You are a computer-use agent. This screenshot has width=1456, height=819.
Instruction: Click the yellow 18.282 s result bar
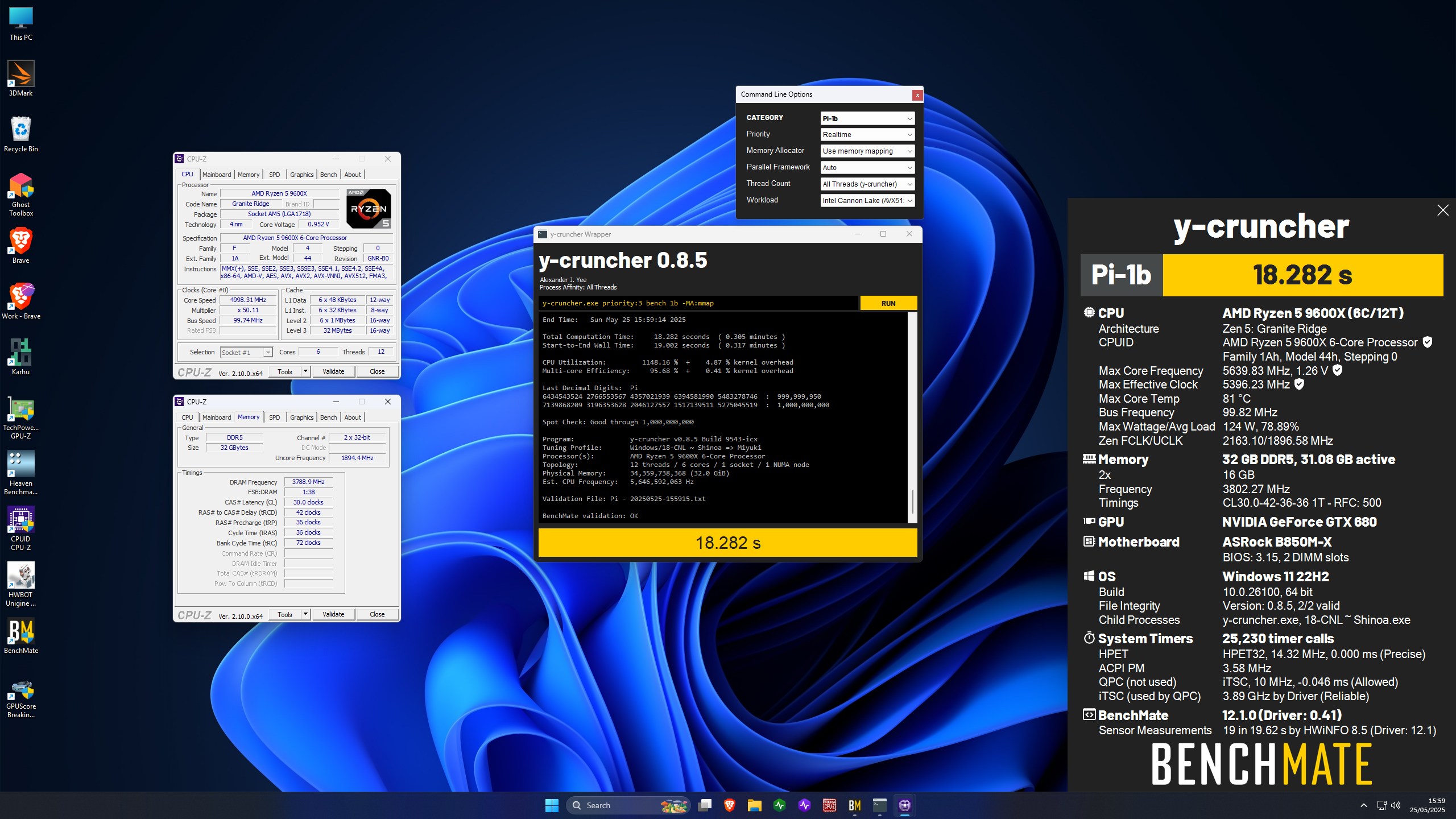[728, 543]
